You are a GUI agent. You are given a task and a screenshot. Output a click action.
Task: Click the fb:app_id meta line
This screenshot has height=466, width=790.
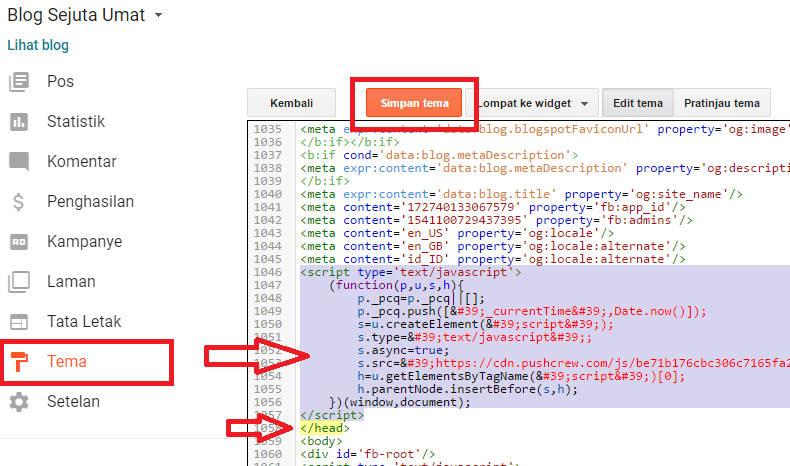pos(493,208)
